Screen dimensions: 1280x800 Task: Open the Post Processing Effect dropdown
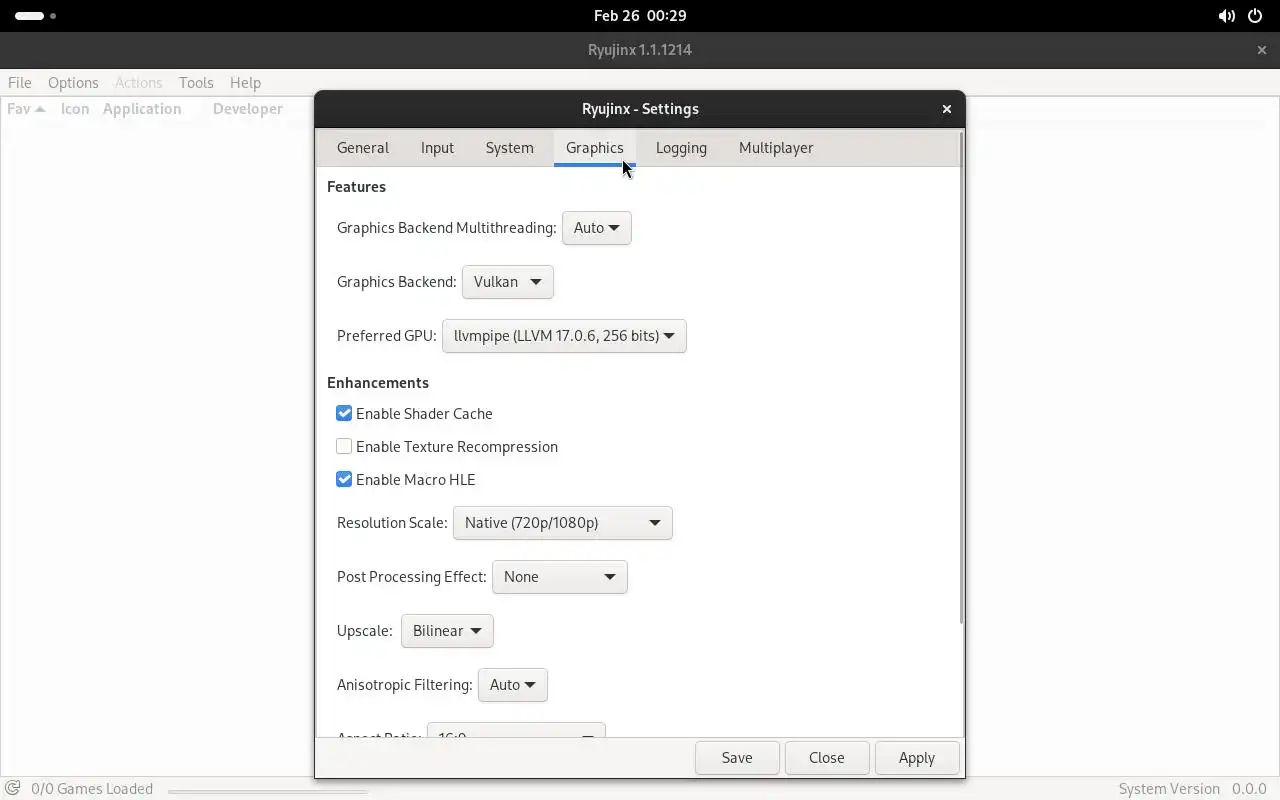560,577
